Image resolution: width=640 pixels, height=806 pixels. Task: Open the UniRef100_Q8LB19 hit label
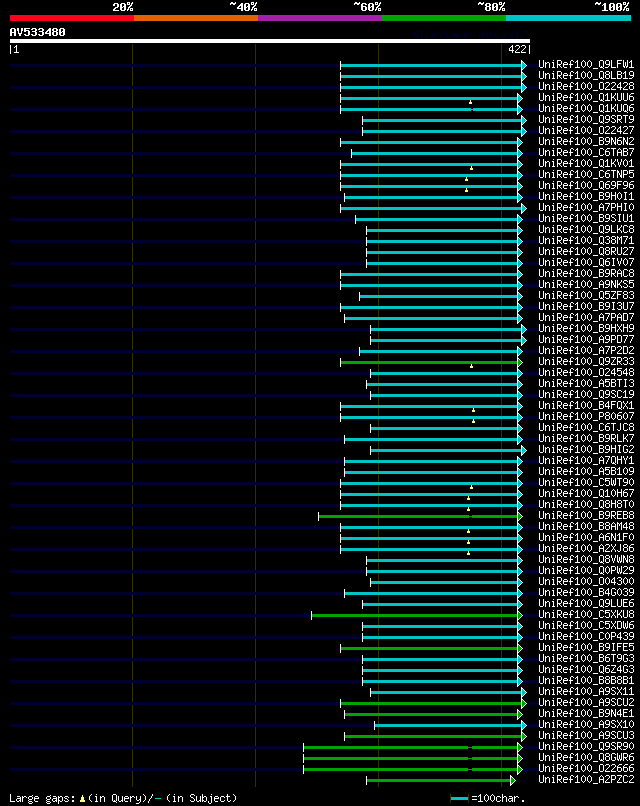[586, 76]
